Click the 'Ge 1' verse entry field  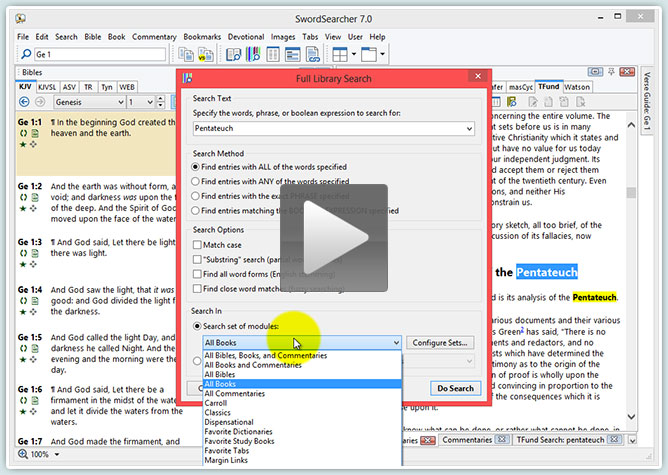coord(100,55)
